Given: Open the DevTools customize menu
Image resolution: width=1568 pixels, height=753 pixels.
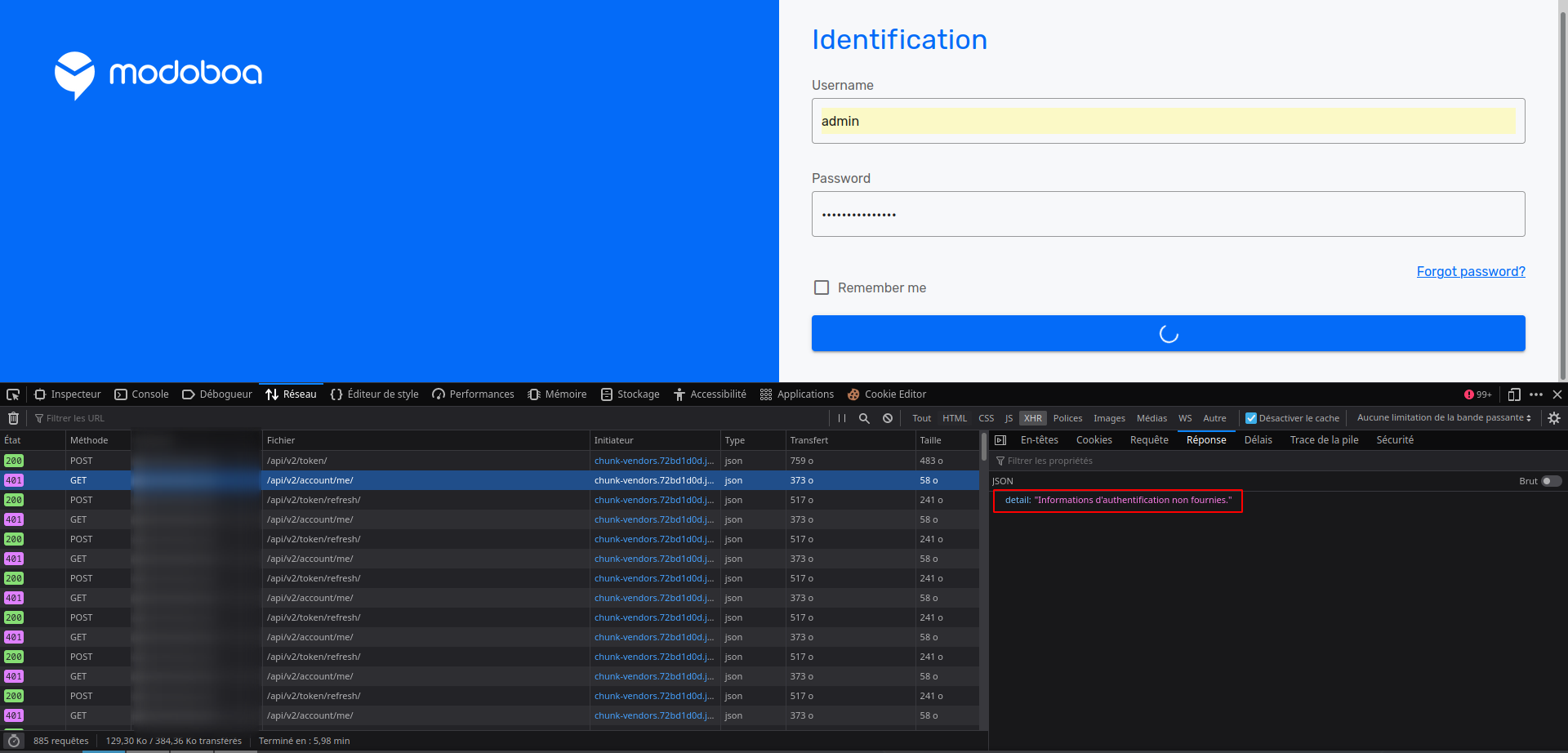Looking at the screenshot, I should [1537, 394].
